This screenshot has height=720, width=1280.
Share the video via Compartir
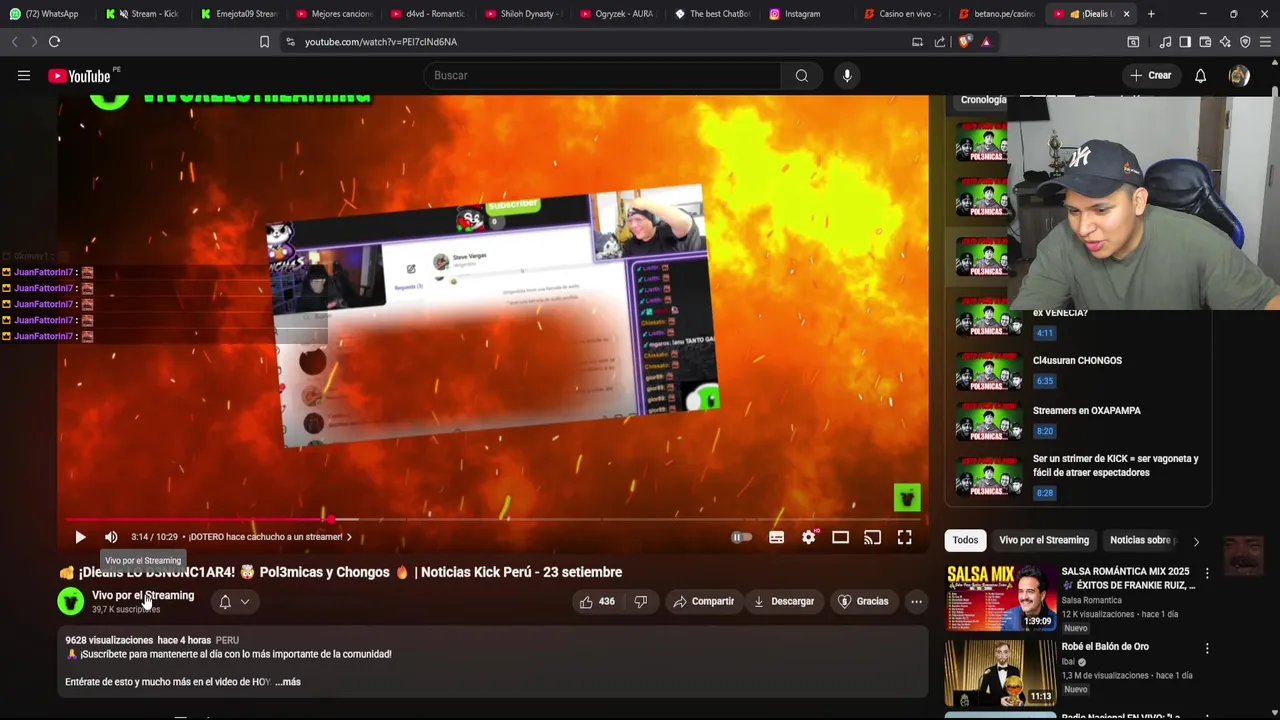pos(704,601)
